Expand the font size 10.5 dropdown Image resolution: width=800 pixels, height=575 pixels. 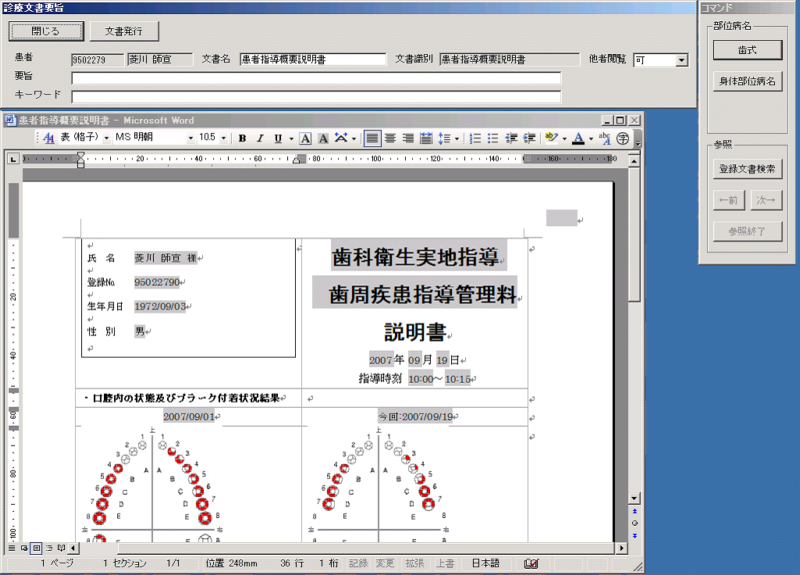click(x=224, y=138)
